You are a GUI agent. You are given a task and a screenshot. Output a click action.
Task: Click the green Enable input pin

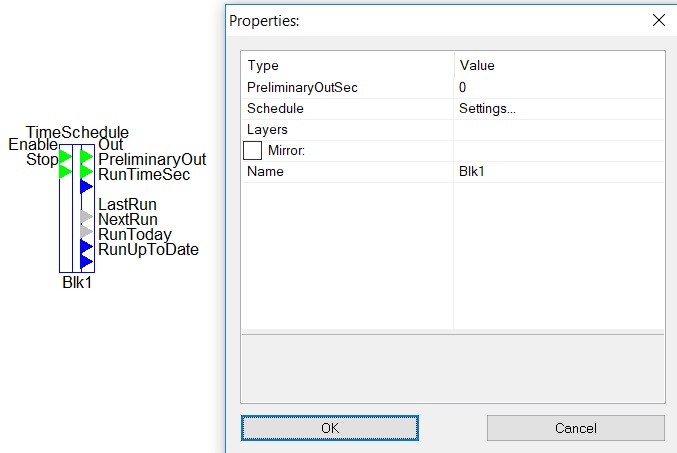coord(65,156)
